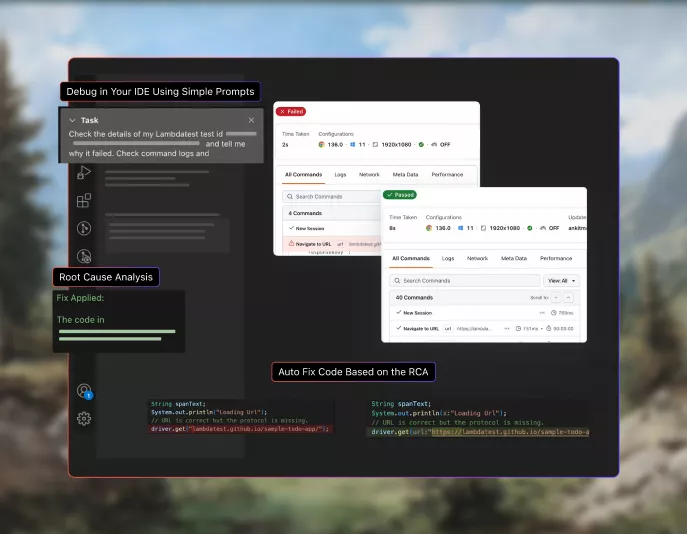
Task: Click tunnel OFF icon in Failed panel
Action: pyautogui.click(x=434, y=145)
